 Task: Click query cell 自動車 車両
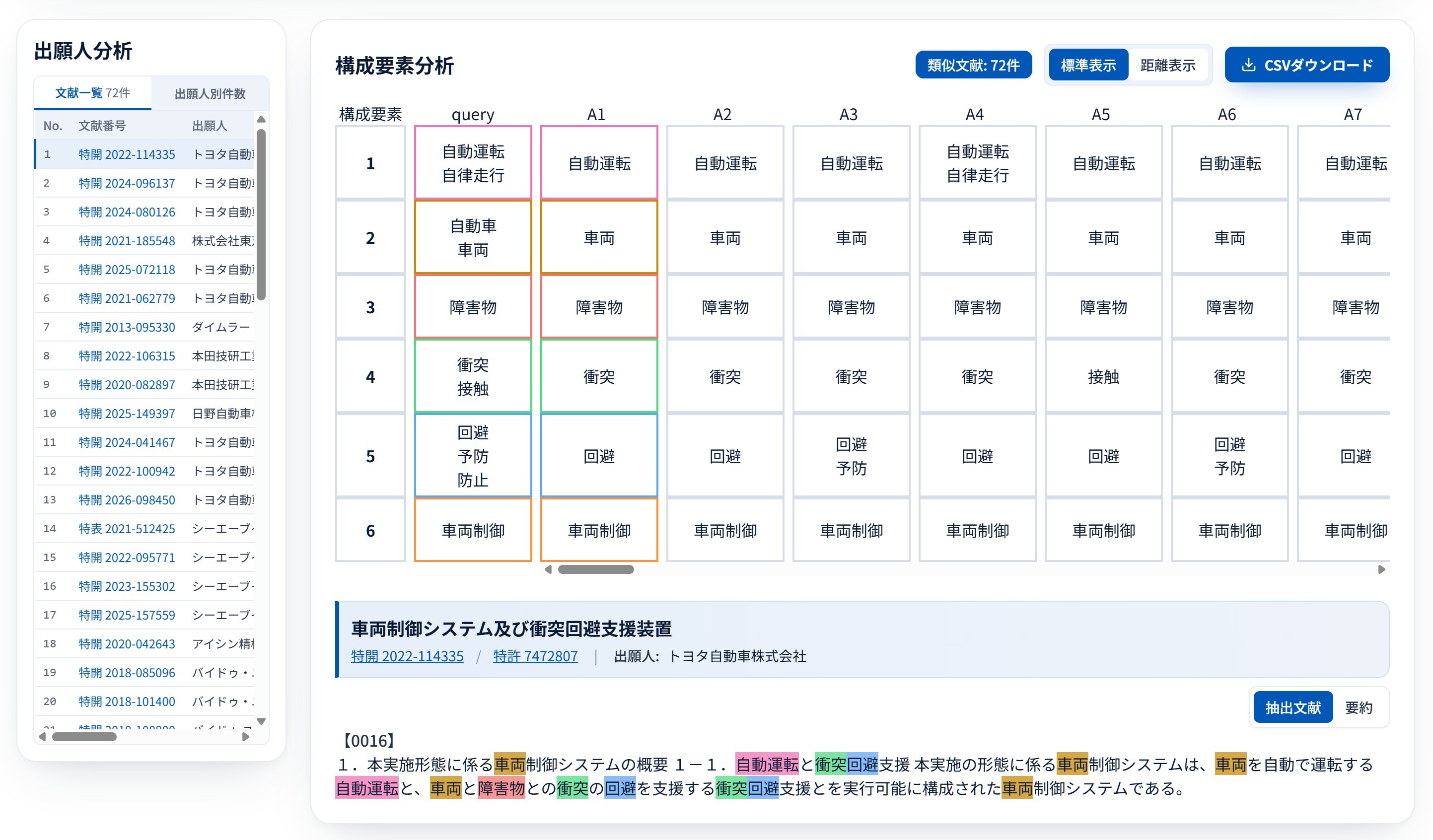tap(473, 237)
